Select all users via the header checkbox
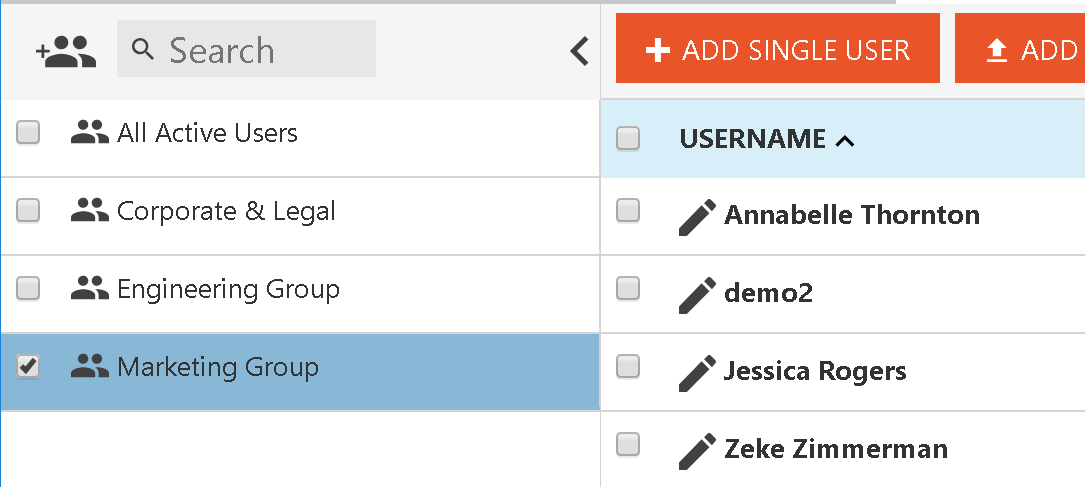 pyautogui.click(x=628, y=138)
